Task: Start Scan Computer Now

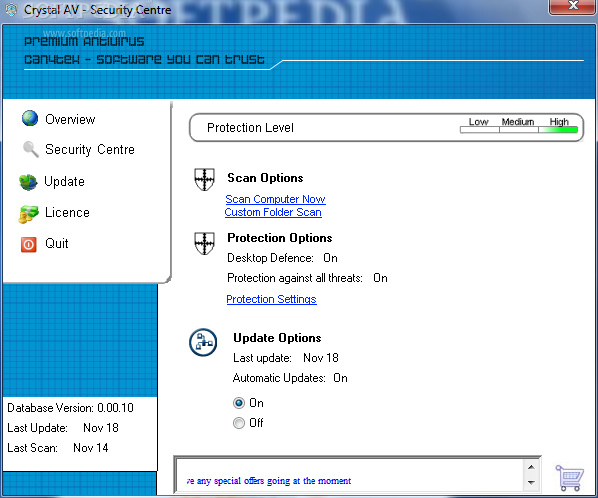Action: 275,199
